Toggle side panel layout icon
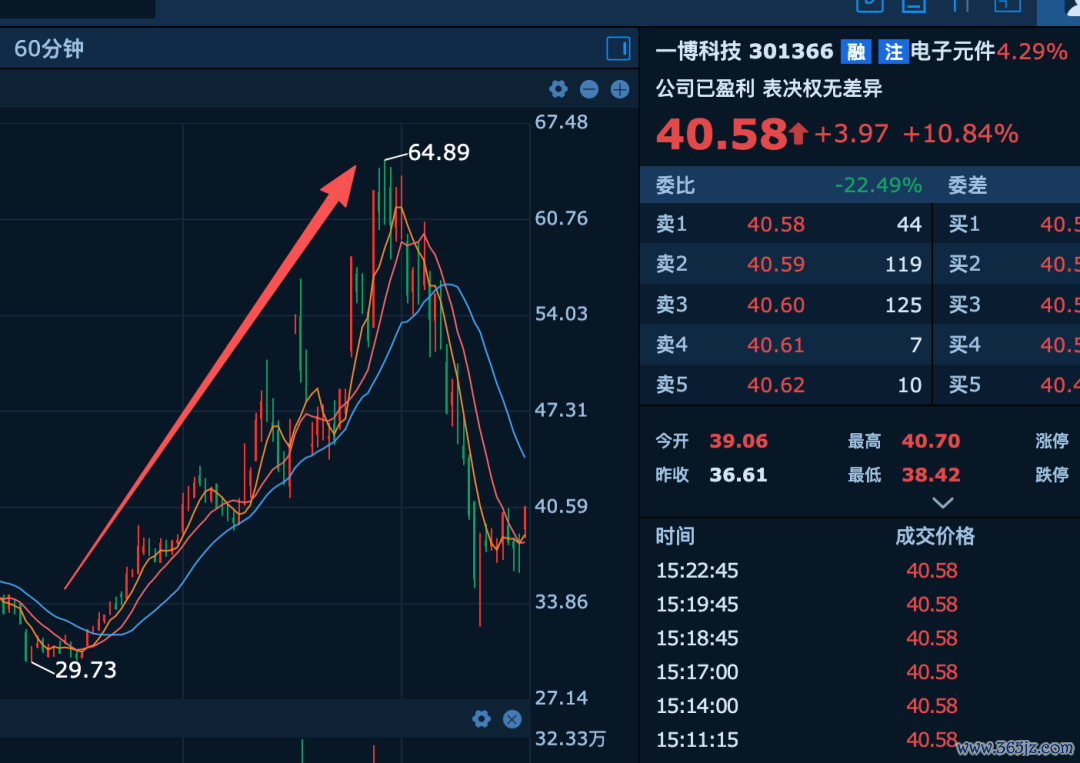The width and height of the screenshot is (1080, 763). pyautogui.click(x=618, y=49)
